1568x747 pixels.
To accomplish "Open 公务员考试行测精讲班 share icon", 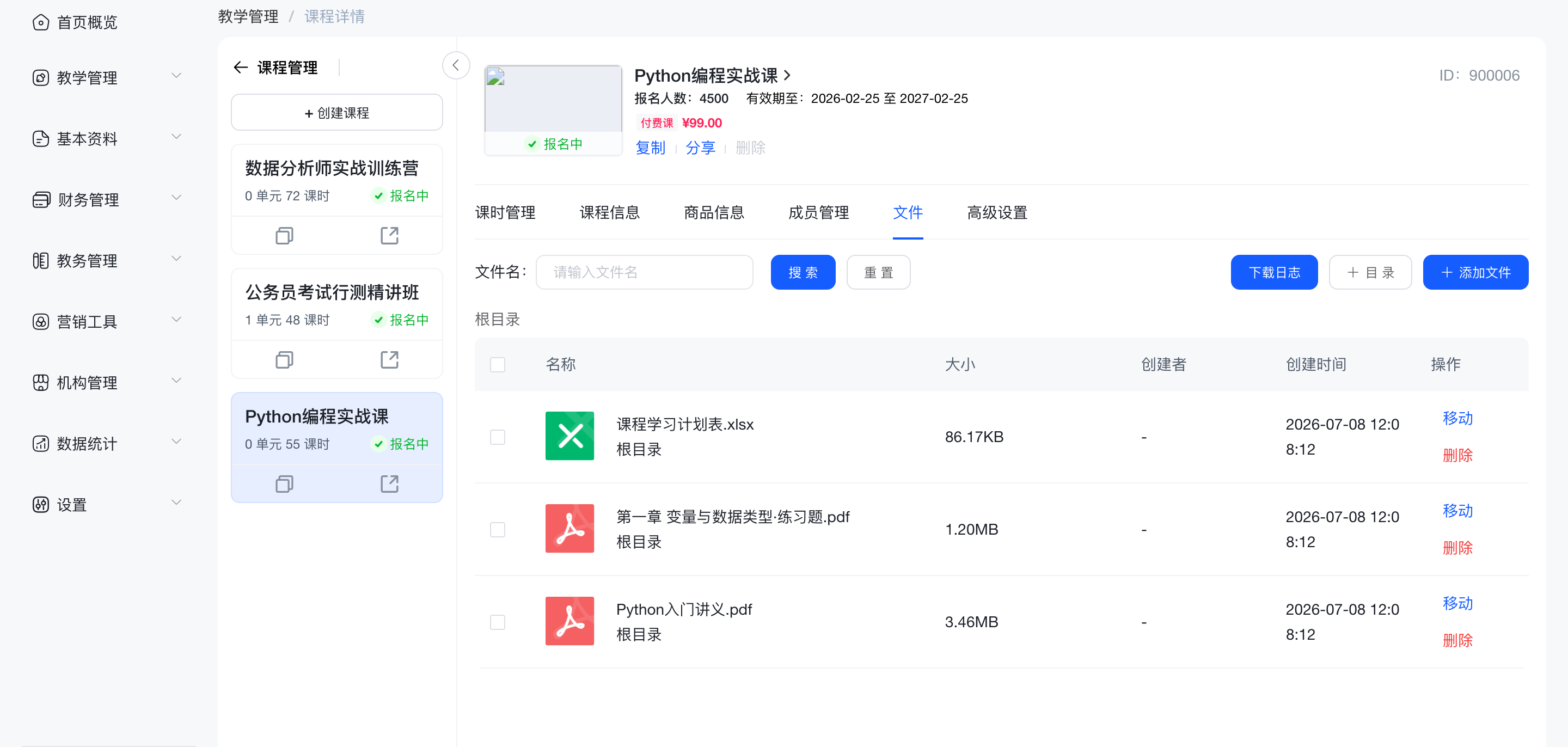I will [389, 360].
